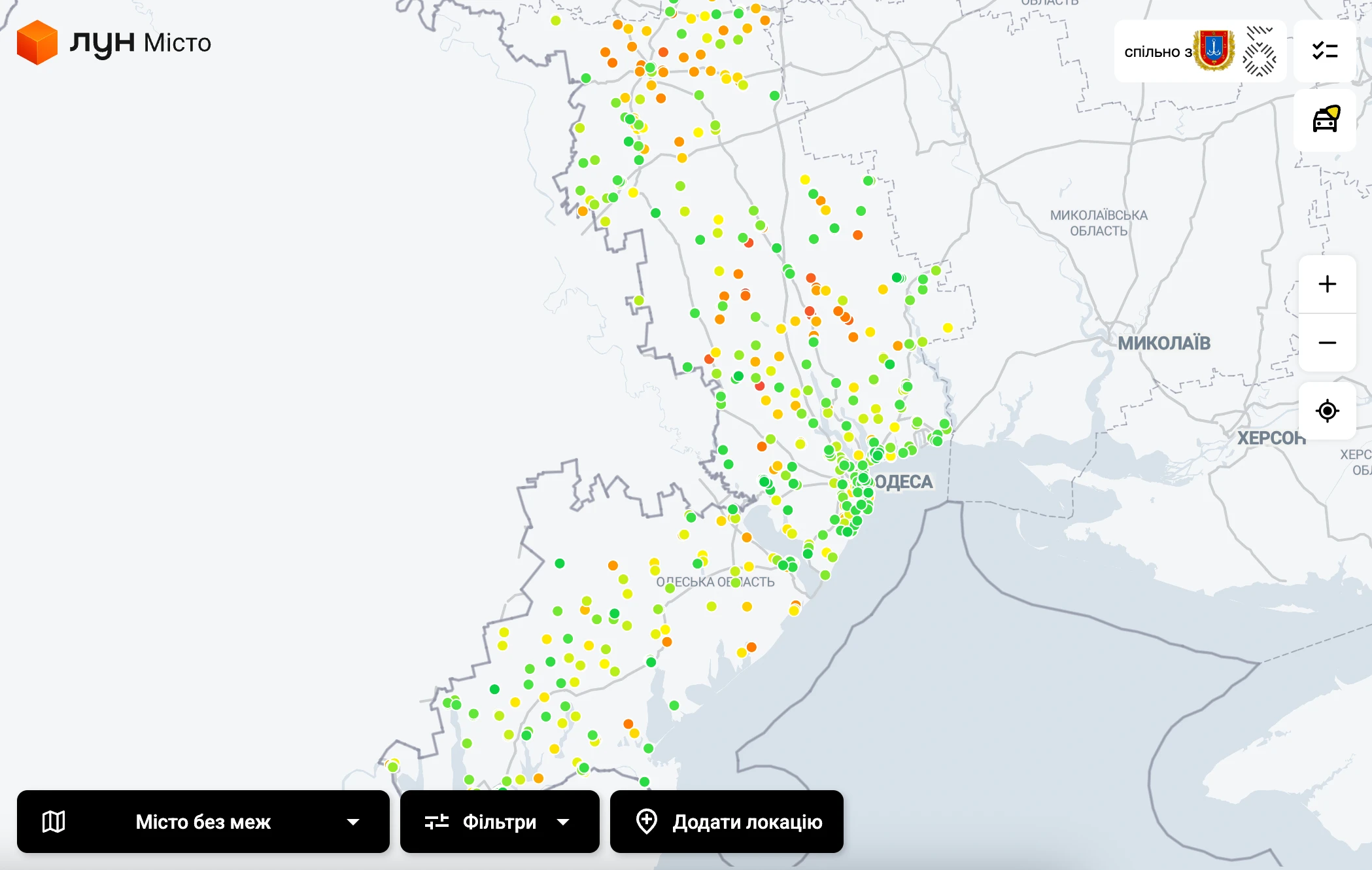Image resolution: width=1372 pixels, height=870 pixels.
Task: Open the taxi car icon button
Action: (1325, 120)
